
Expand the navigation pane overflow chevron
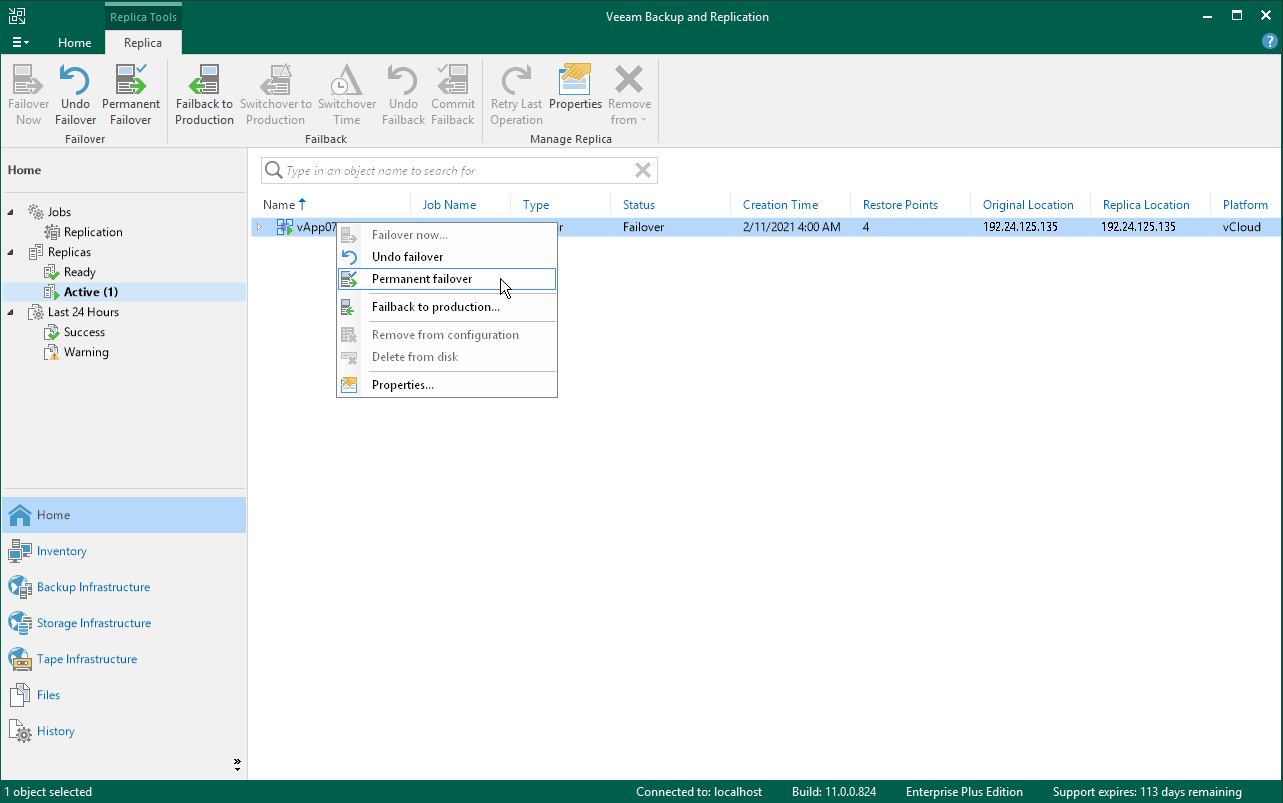[237, 764]
